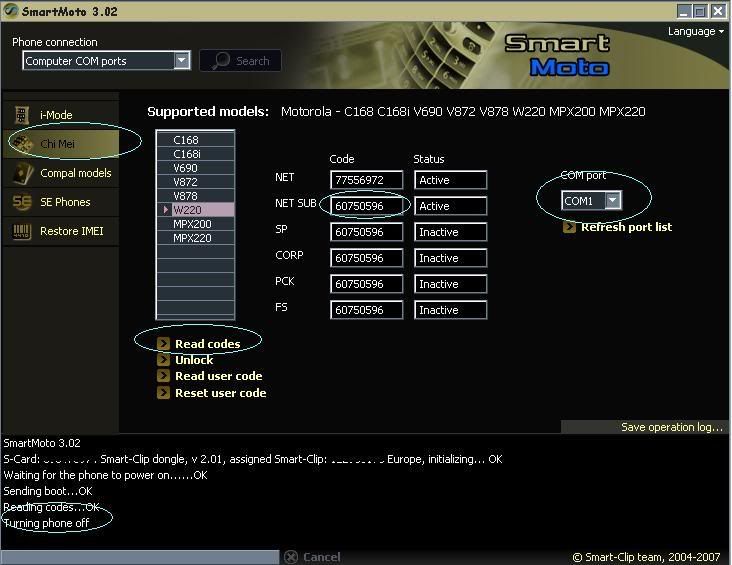
Task: Click the FS status field
Action: (x=450, y=310)
